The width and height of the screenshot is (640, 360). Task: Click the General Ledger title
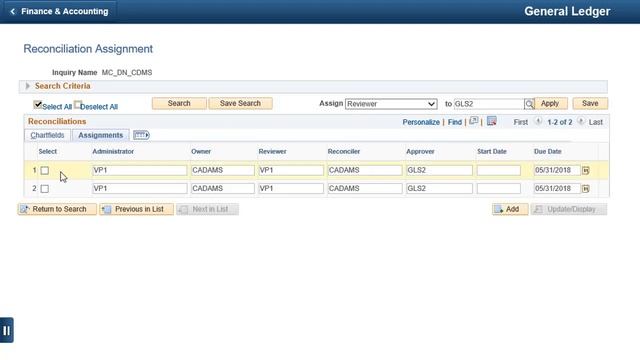coord(567,11)
